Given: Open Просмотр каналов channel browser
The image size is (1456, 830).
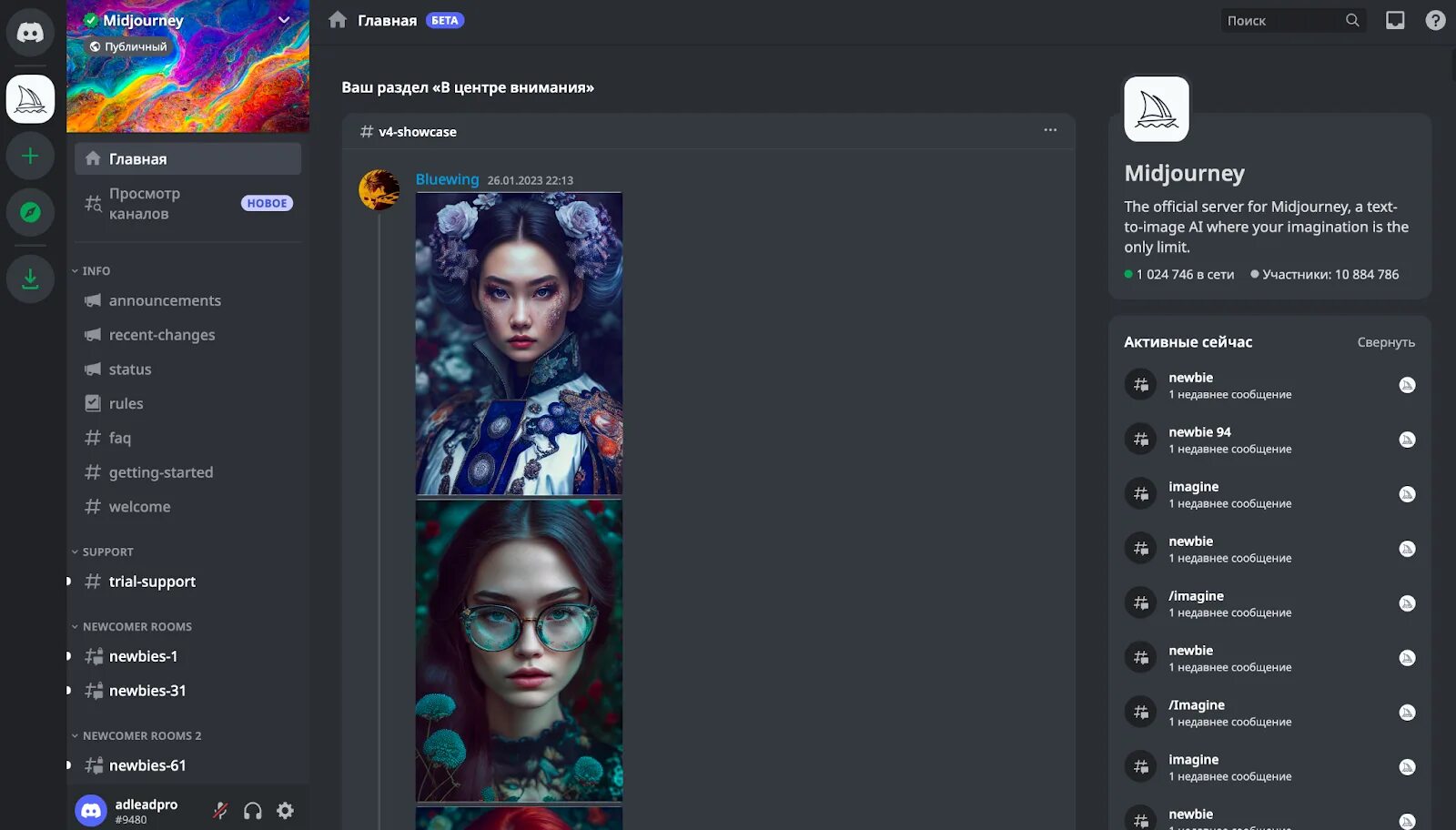Looking at the screenshot, I should (x=187, y=204).
